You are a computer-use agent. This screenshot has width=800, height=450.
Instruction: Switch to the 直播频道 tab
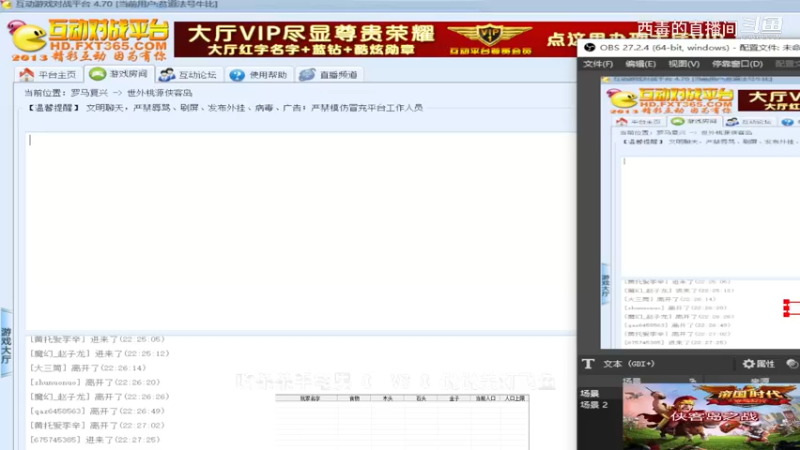[x=329, y=74]
